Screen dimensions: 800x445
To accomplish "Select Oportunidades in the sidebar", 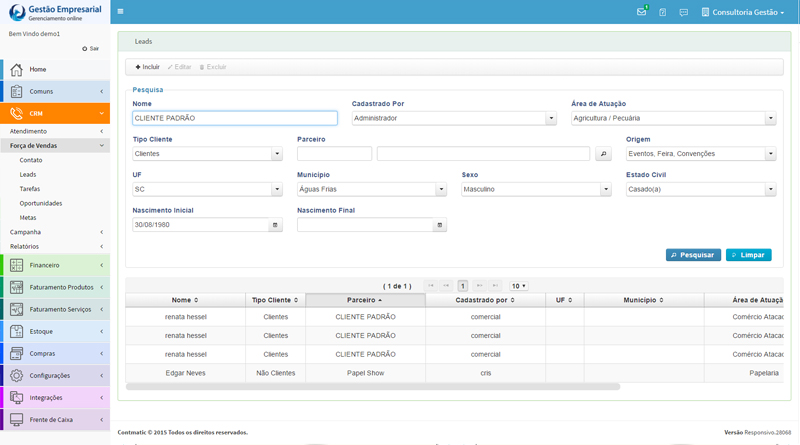I will click(41, 203).
